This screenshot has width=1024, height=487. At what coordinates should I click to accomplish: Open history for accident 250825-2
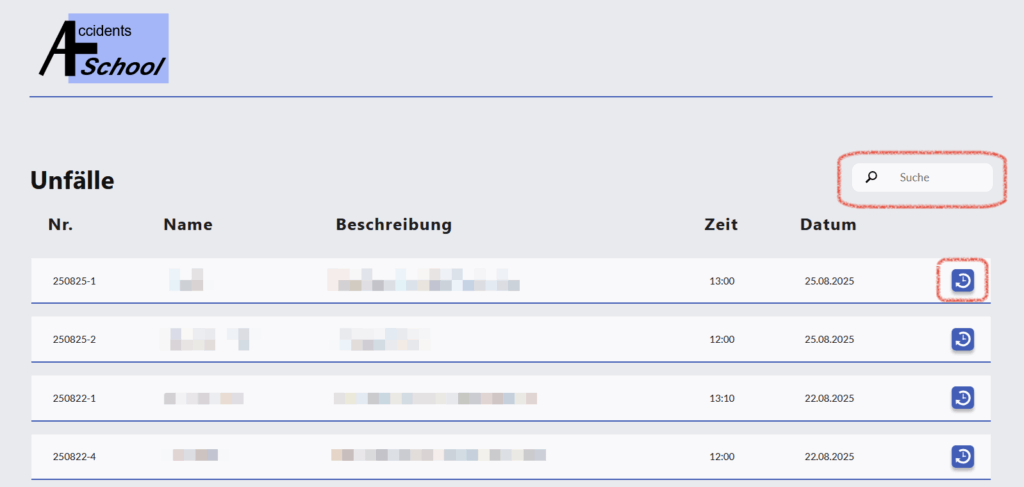pyautogui.click(x=962, y=340)
